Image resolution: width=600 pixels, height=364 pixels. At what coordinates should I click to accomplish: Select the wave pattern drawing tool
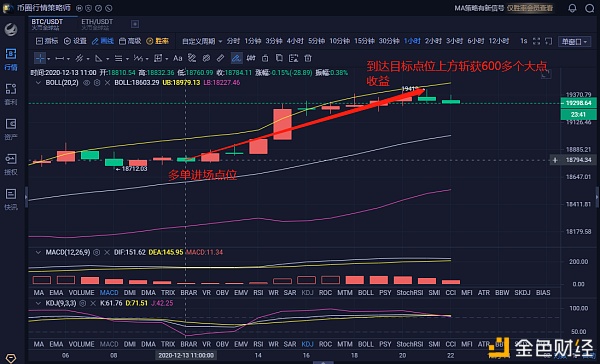pos(138,58)
